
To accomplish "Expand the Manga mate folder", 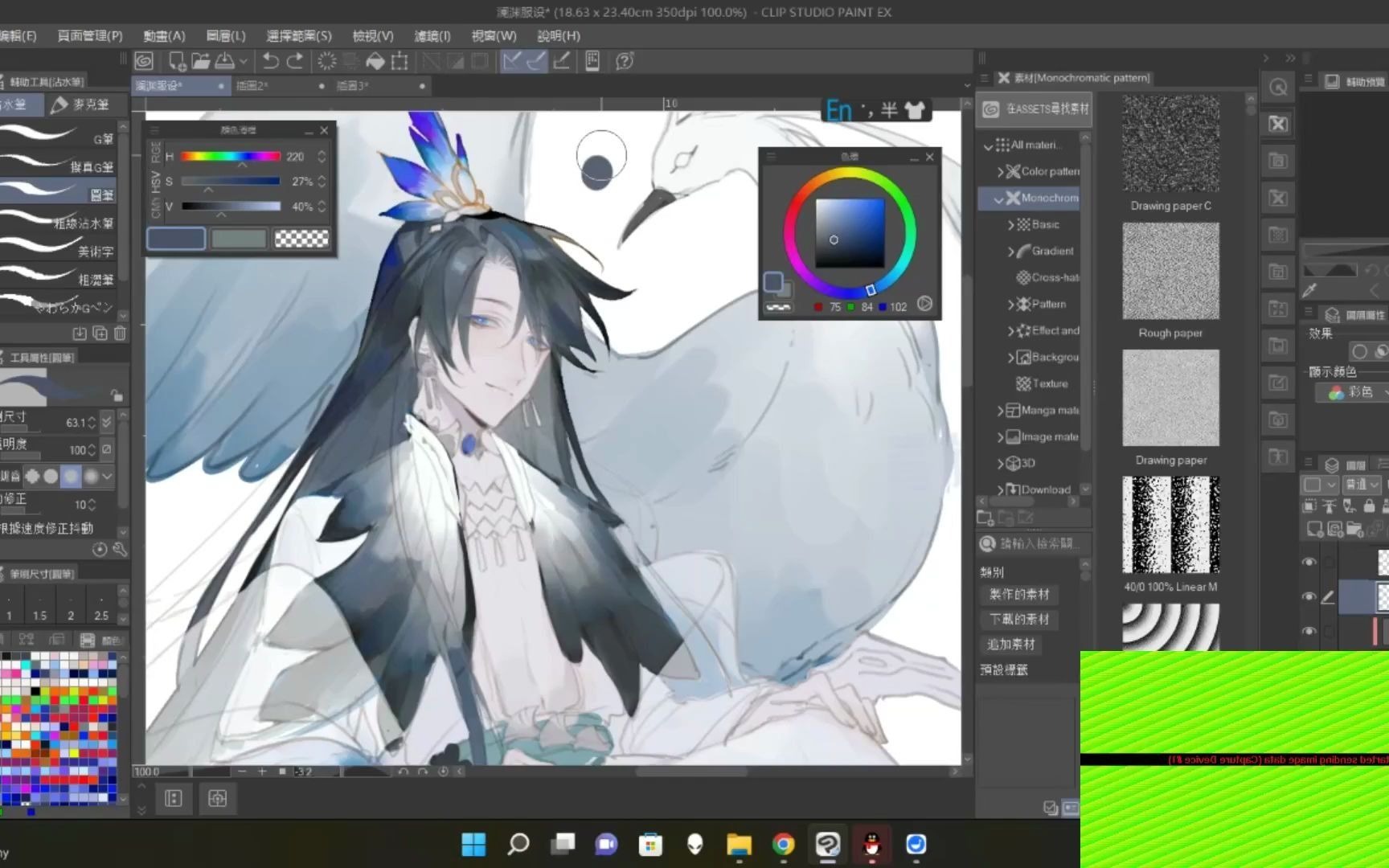I will [1001, 411].
